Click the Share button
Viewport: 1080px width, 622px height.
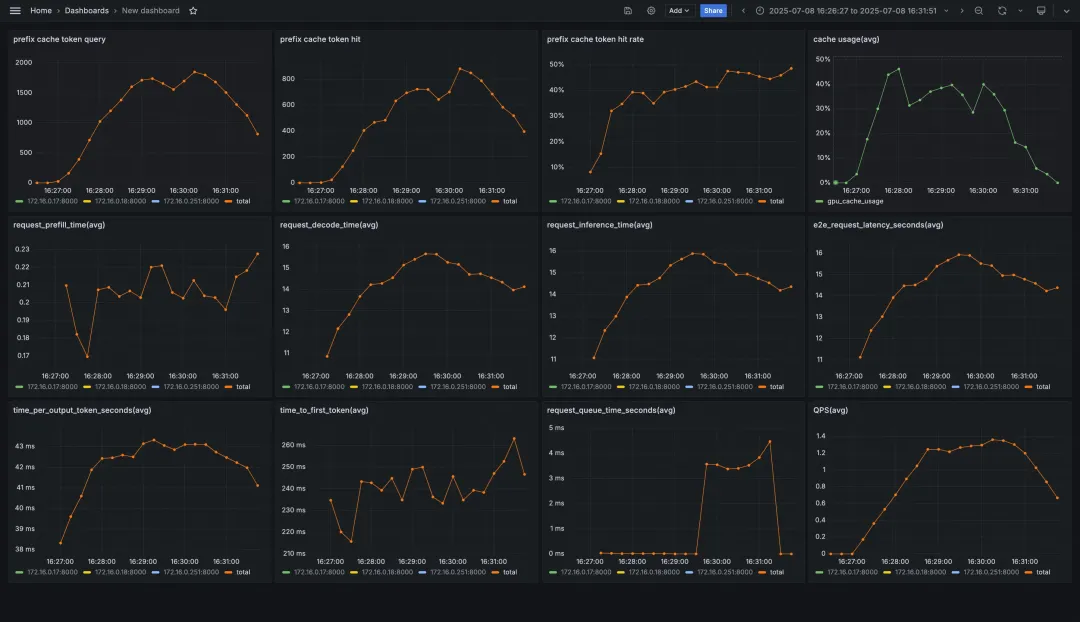tap(713, 10)
